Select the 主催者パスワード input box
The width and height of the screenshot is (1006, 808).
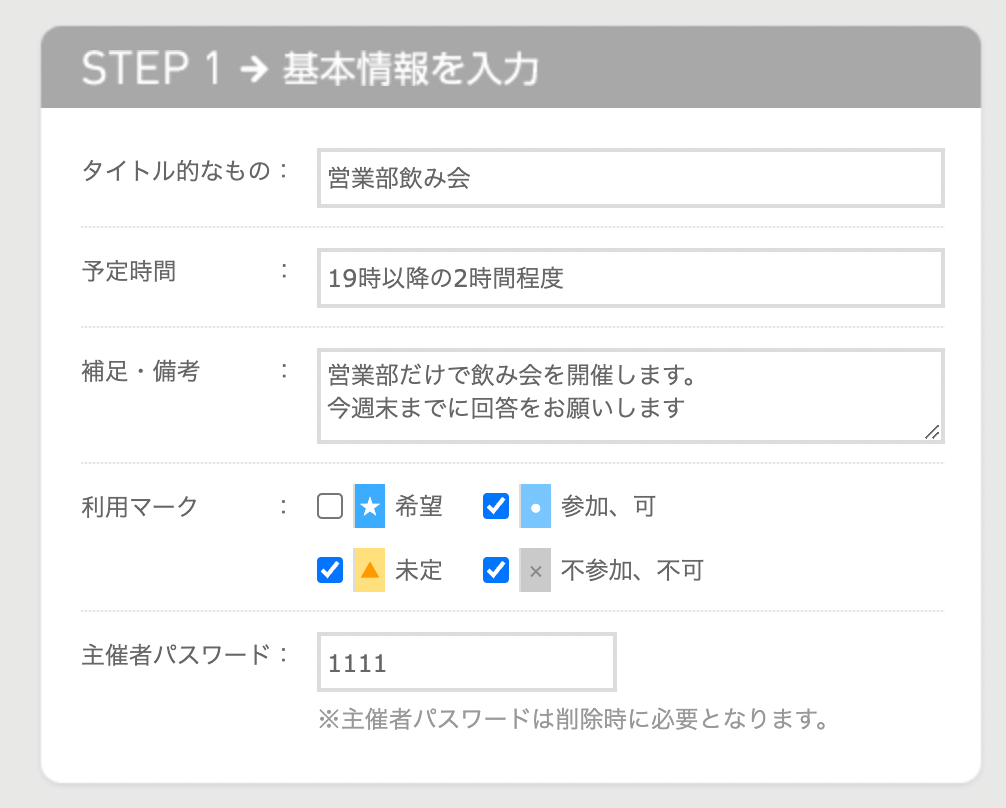pyautogui.click(x=466, y=662)
